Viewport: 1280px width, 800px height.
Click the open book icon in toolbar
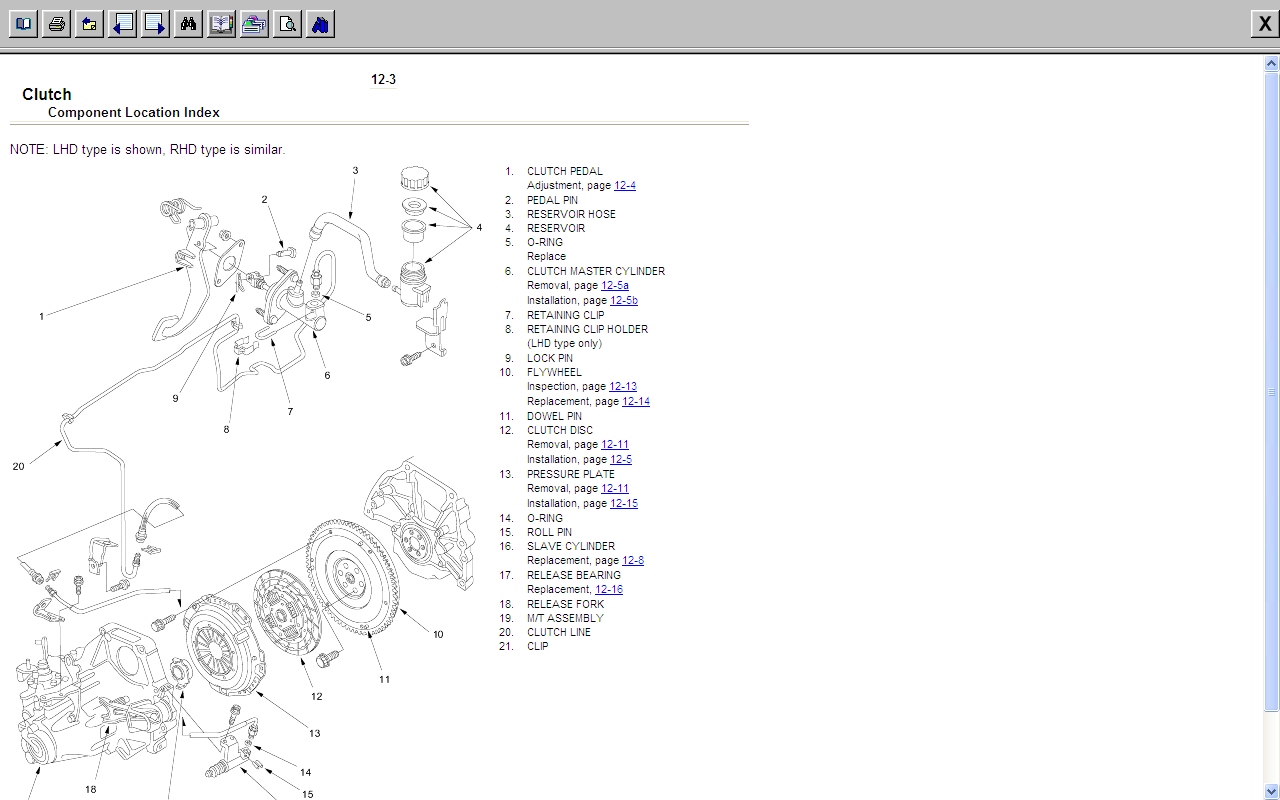pyautogui.click(x=23, y=24)
